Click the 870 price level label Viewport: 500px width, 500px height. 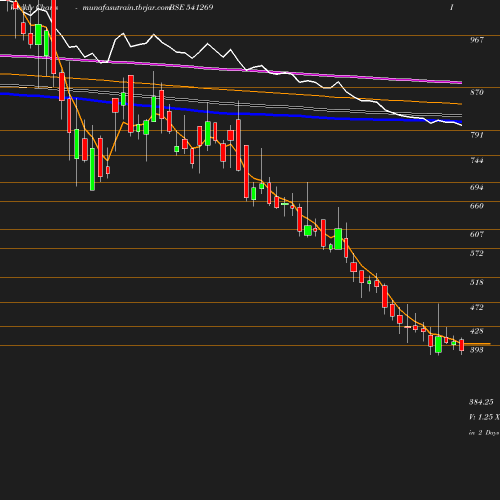pos(477,92)
